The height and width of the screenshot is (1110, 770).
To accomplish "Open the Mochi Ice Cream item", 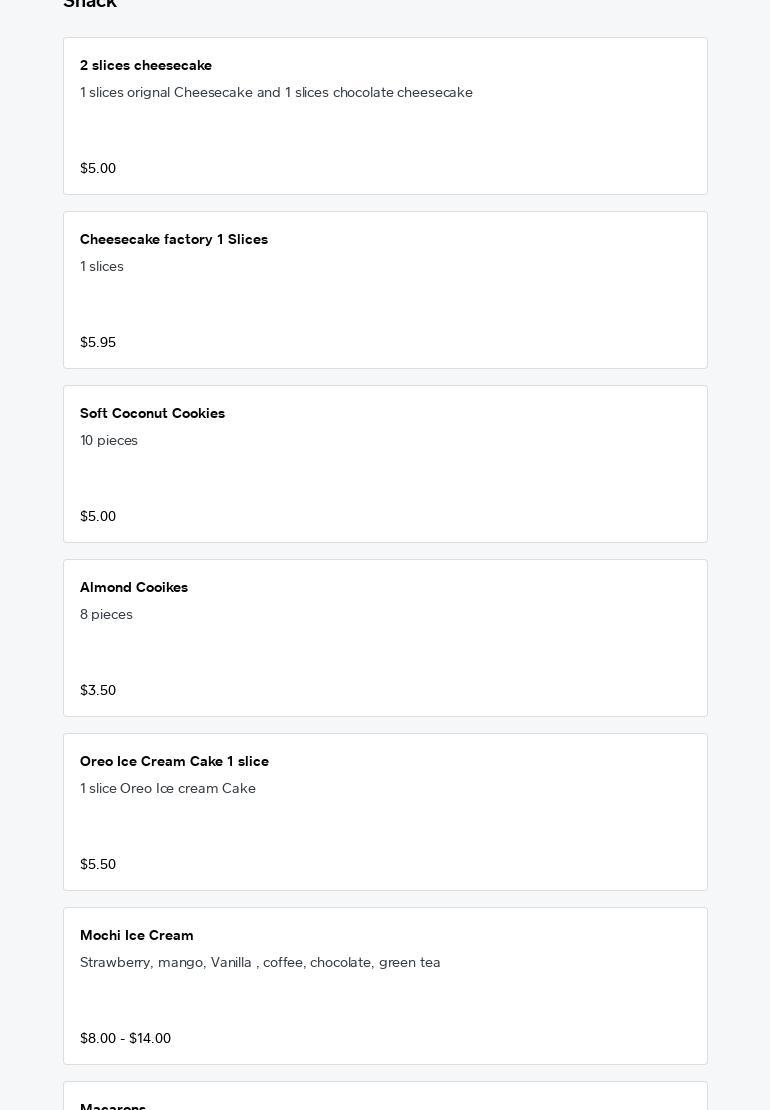I will point(137,936).
